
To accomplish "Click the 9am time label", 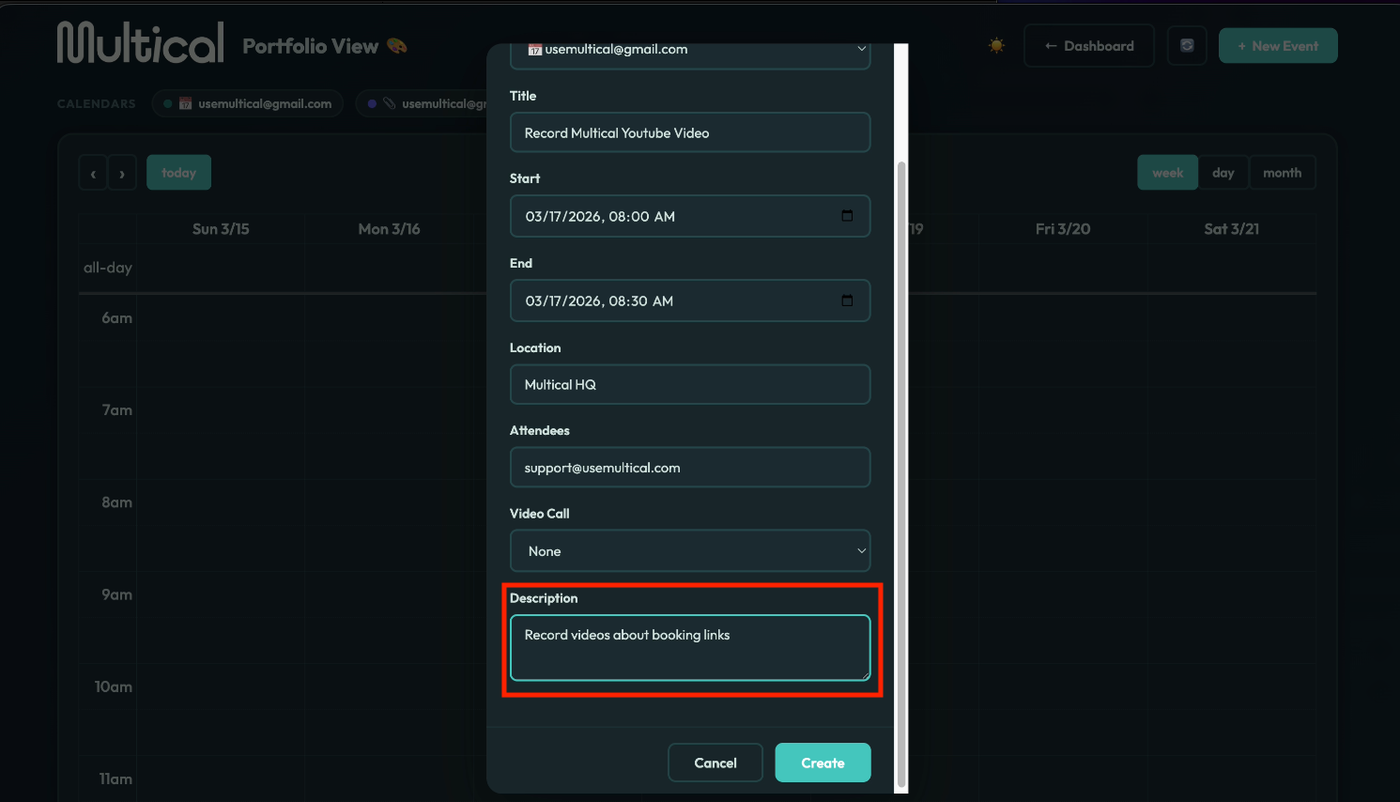I will pyautogui.click(x=116, y=594).
